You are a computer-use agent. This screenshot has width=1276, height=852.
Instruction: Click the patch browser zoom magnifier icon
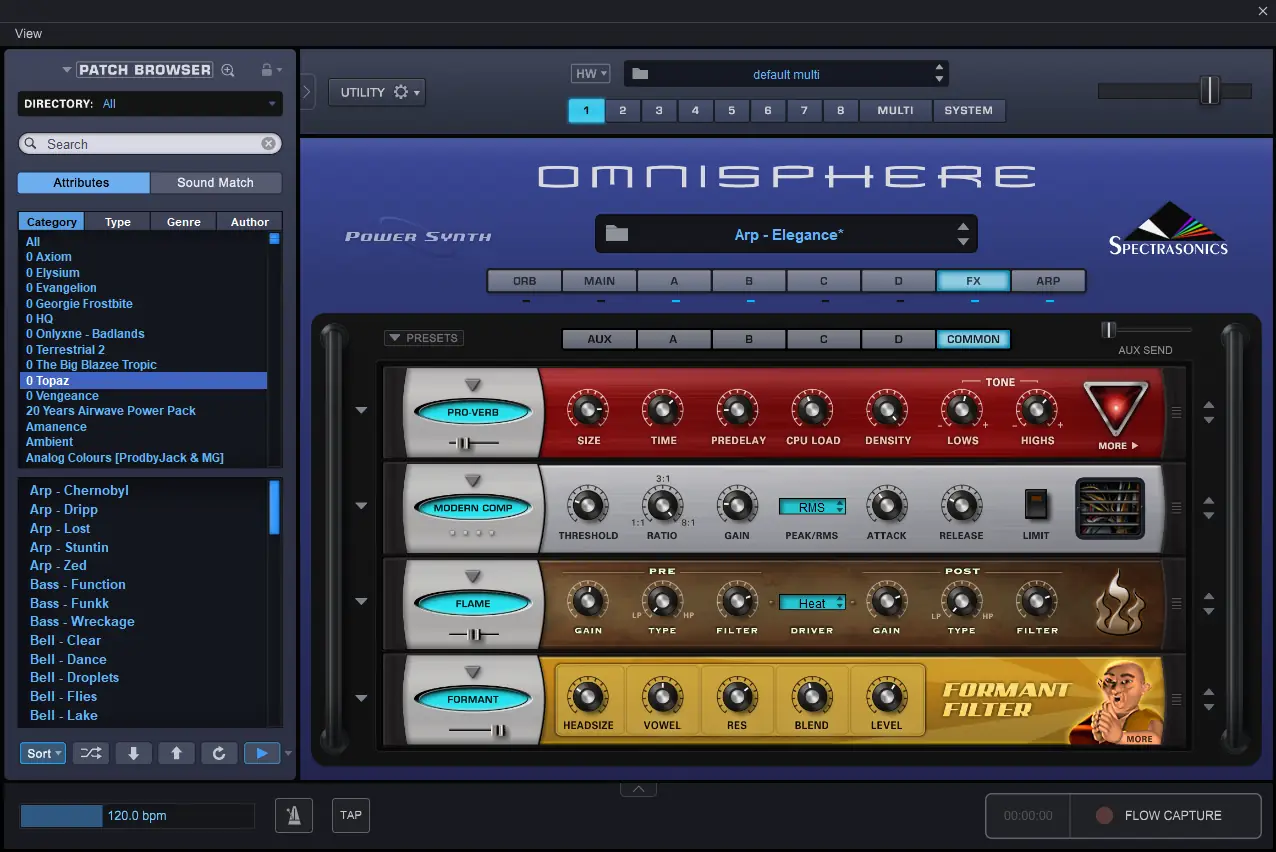[228, 70]
